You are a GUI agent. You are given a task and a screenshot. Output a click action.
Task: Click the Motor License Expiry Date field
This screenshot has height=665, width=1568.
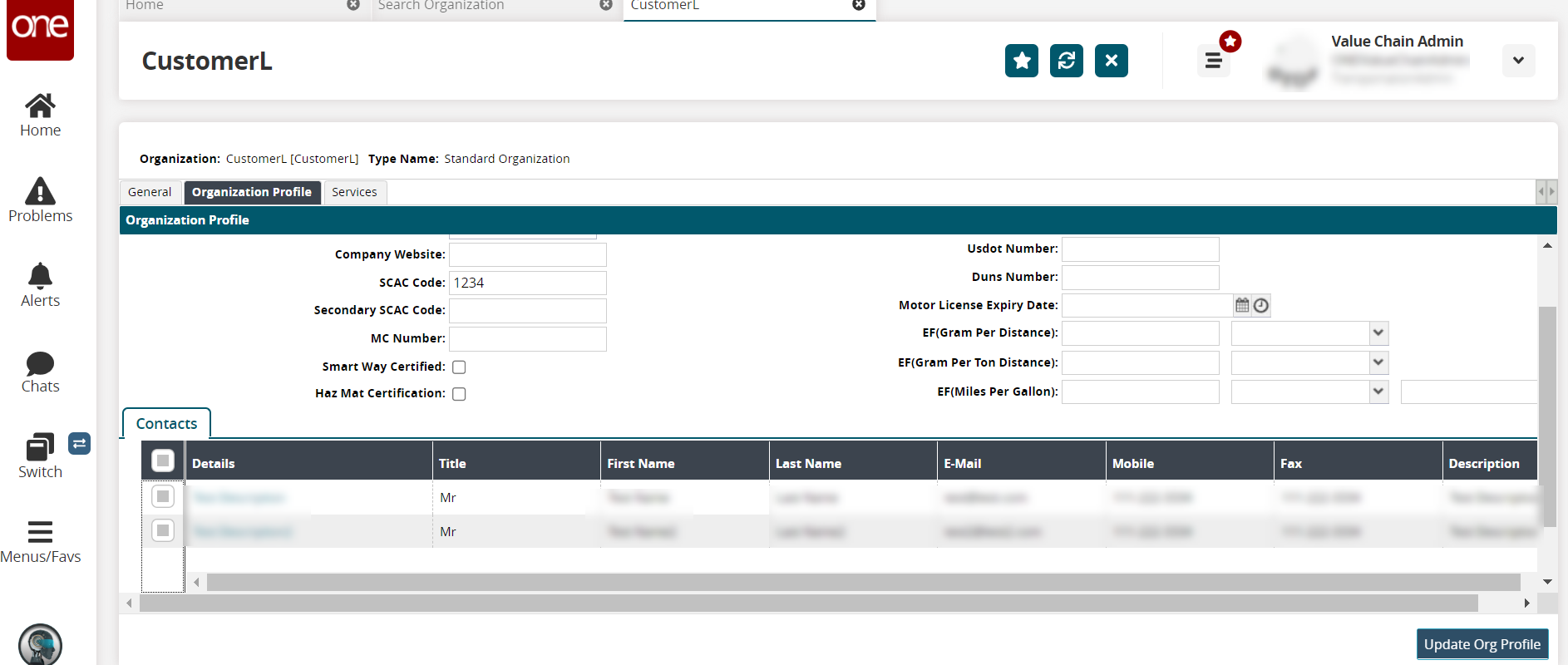(x=1147, y=306)
